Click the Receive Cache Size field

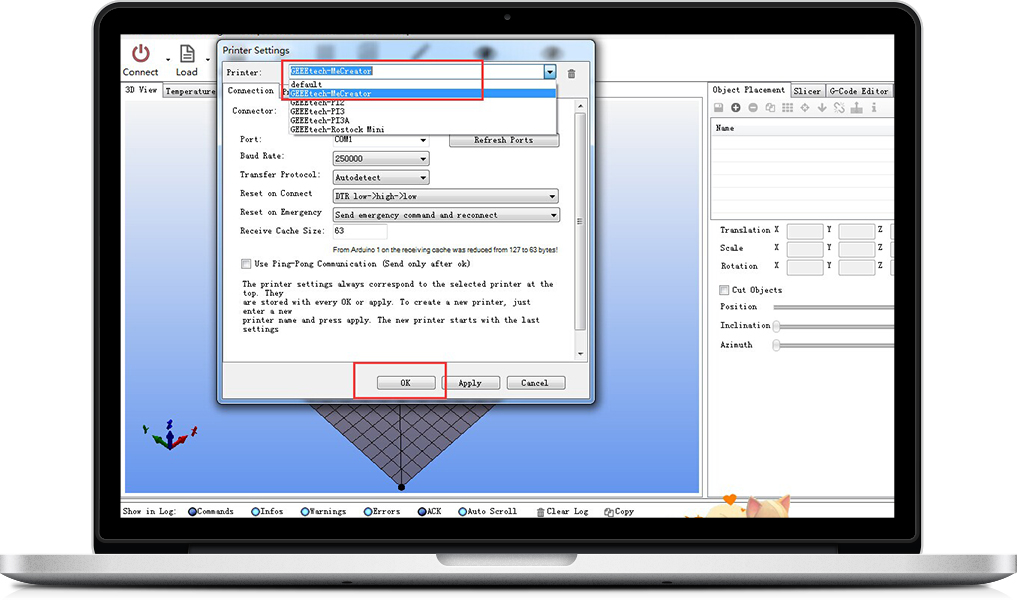pos(360,231)
